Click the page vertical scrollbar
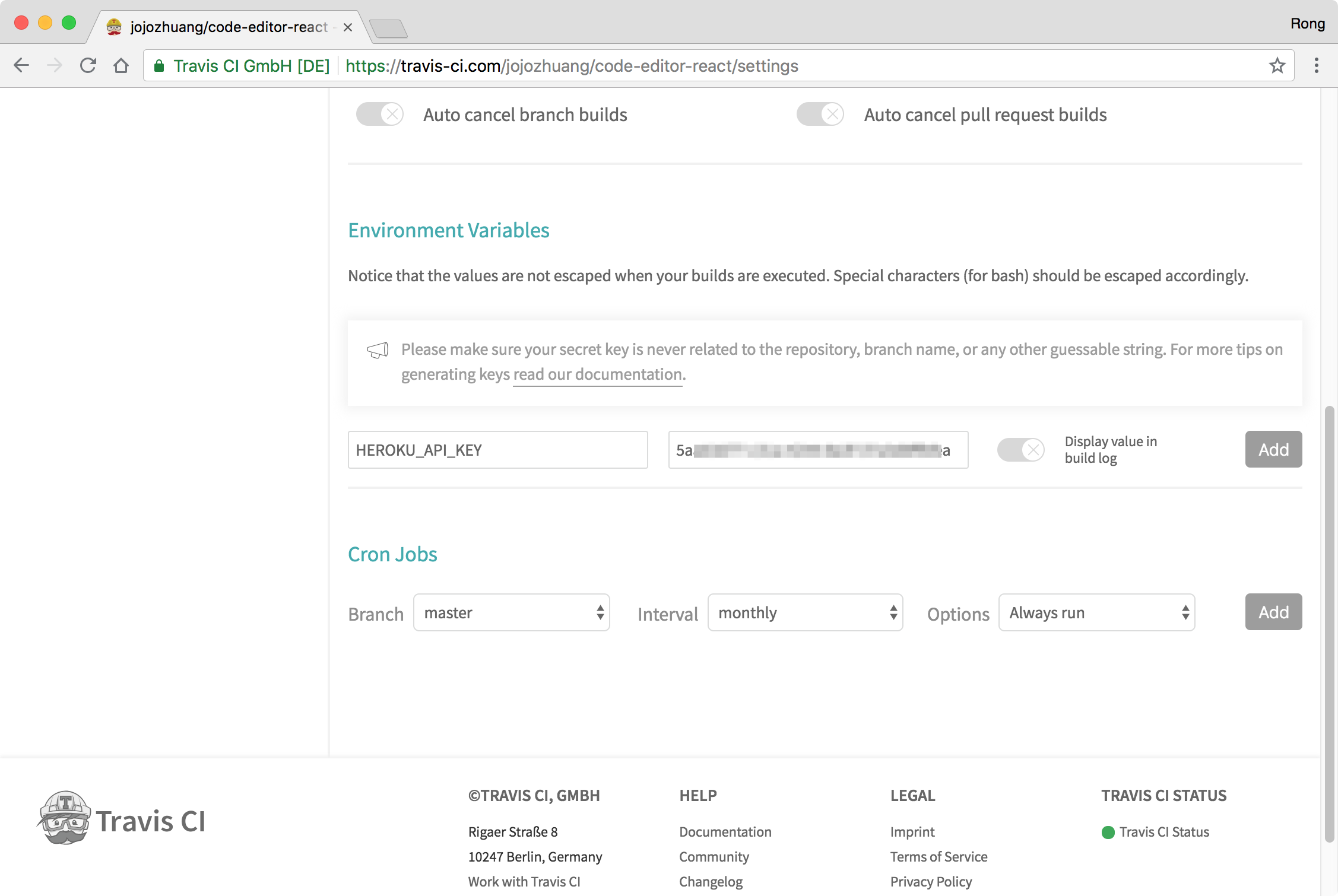 1330,623
